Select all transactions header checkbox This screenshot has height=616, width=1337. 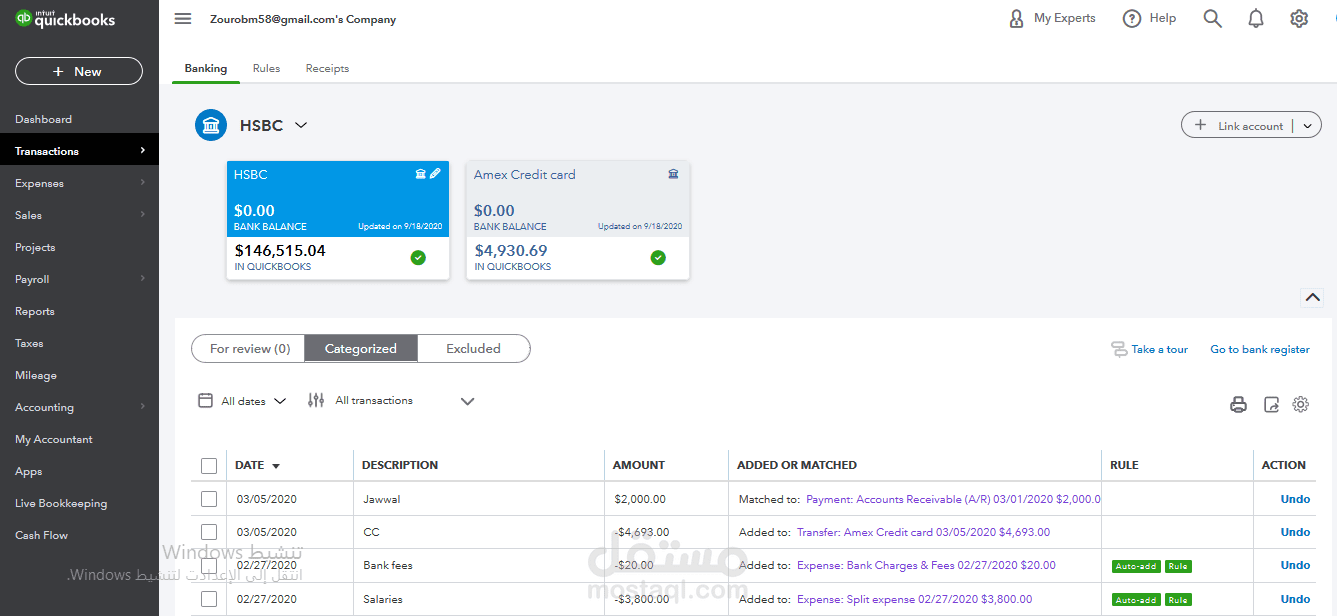pyautogui.click(x=209, y=465)
